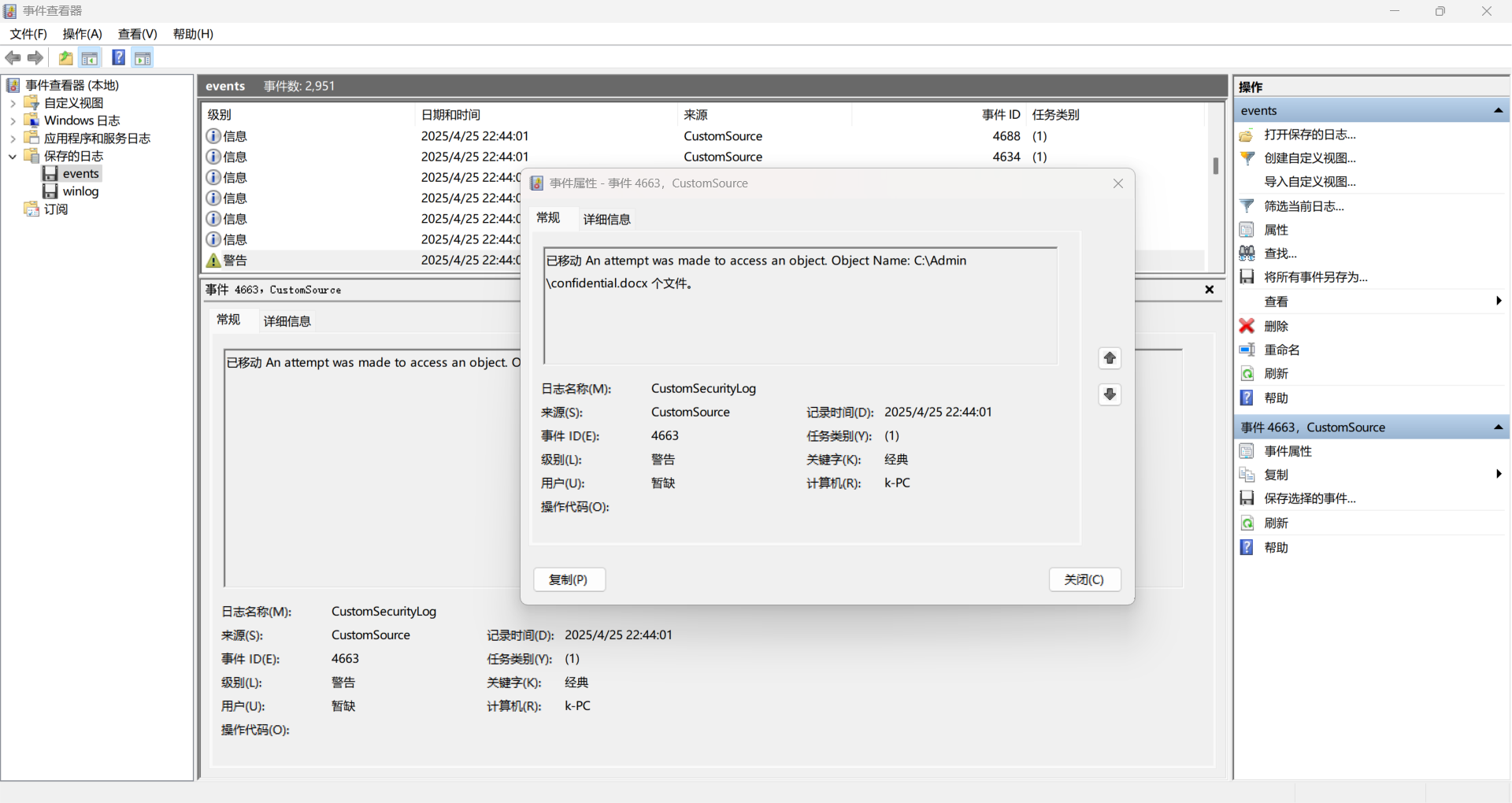Click the Close button in the dialog
The image size is (1512, 803).
coord(1084,579)
